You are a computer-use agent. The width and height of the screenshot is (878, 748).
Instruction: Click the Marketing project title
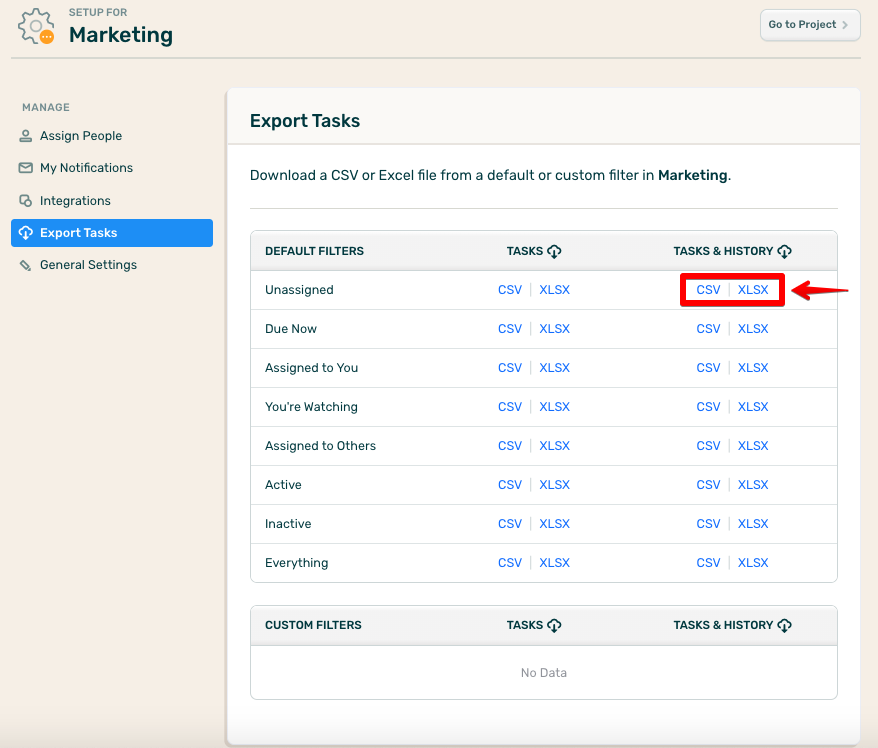121,35
